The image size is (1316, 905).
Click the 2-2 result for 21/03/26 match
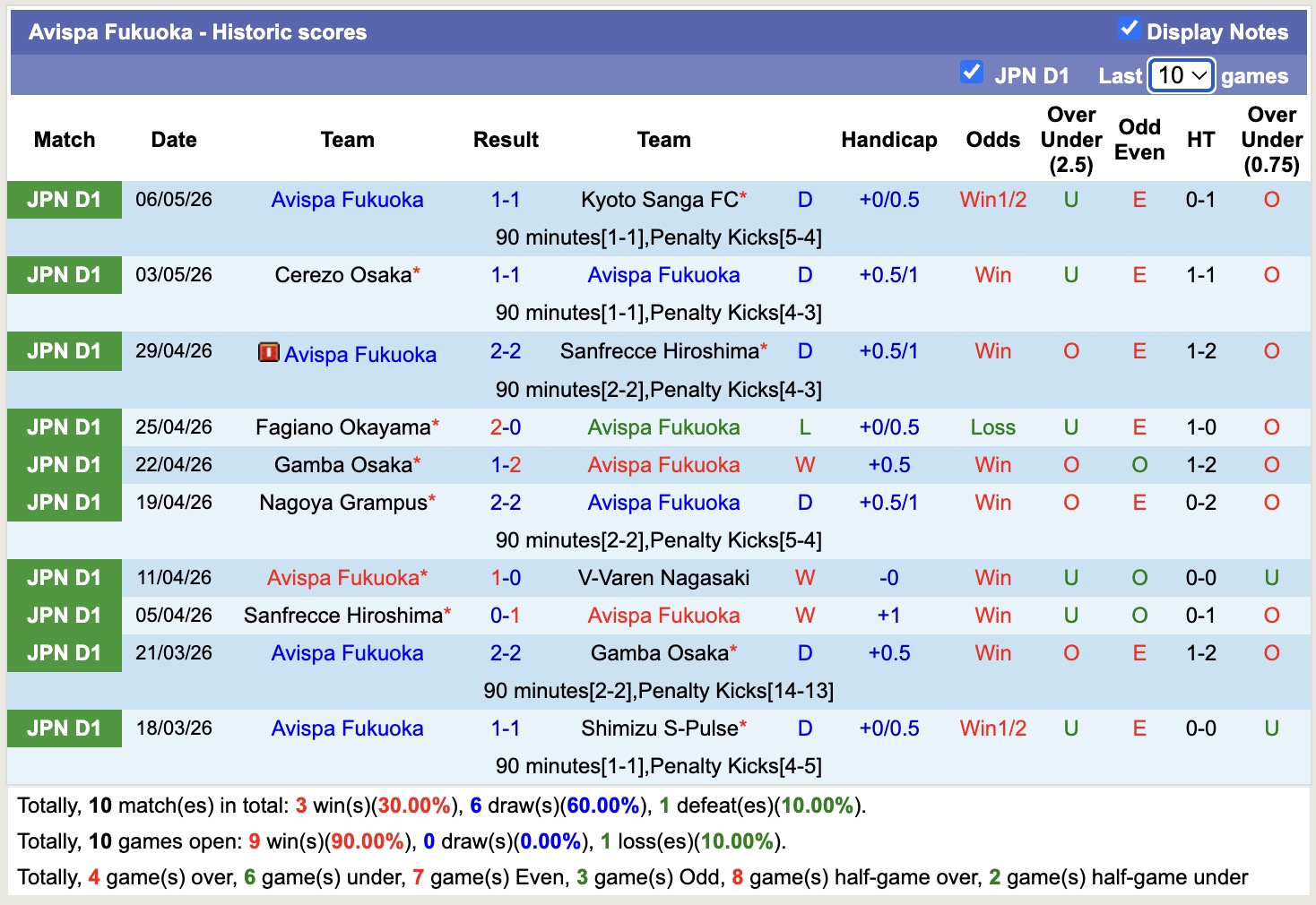(x=506, y=653)
